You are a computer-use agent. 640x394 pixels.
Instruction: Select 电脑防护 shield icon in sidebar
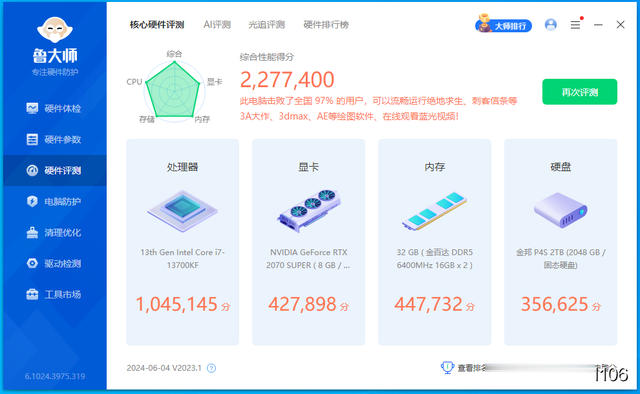pyautogui.click(x=32, y=201)
